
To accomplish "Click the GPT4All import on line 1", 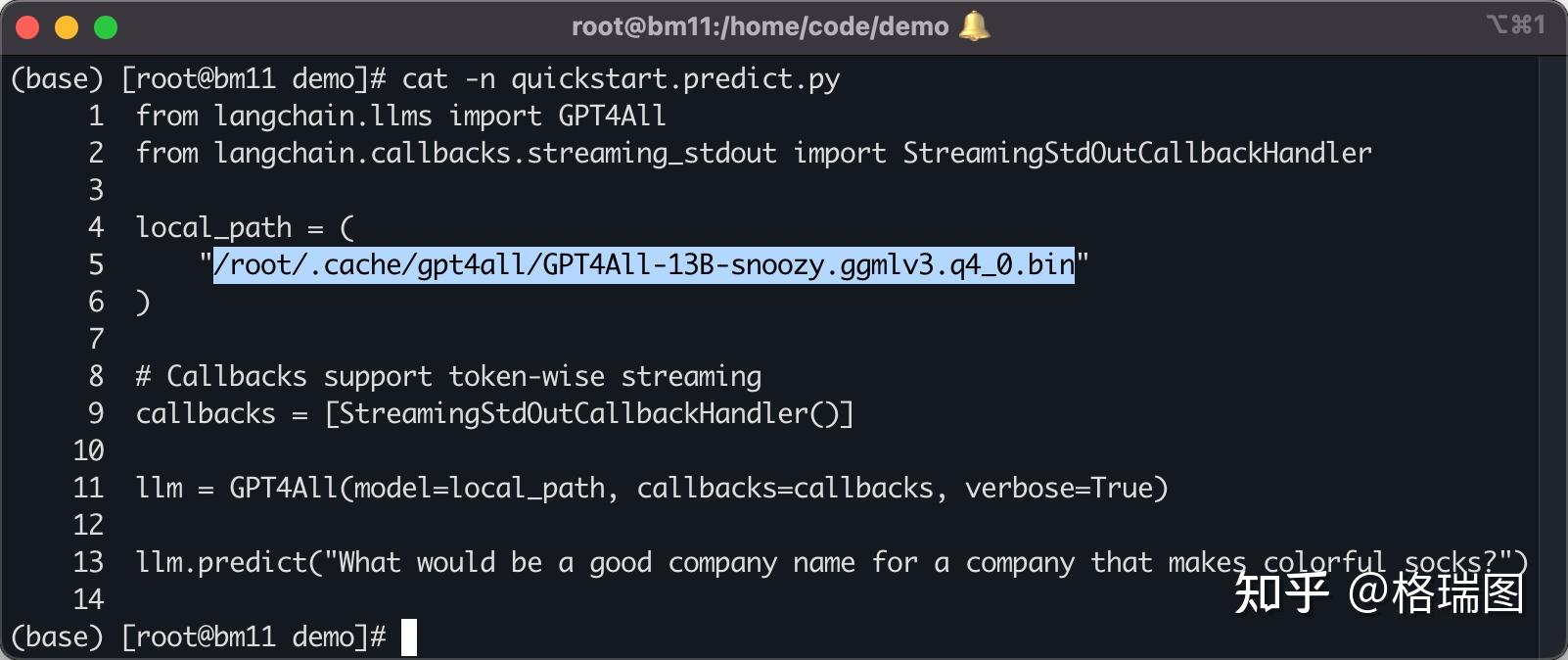I will coord(612,116).
